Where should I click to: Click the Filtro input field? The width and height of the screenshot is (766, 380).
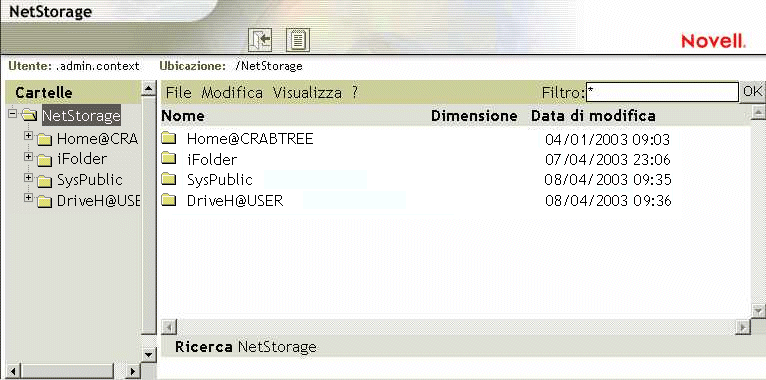point(662,92)
